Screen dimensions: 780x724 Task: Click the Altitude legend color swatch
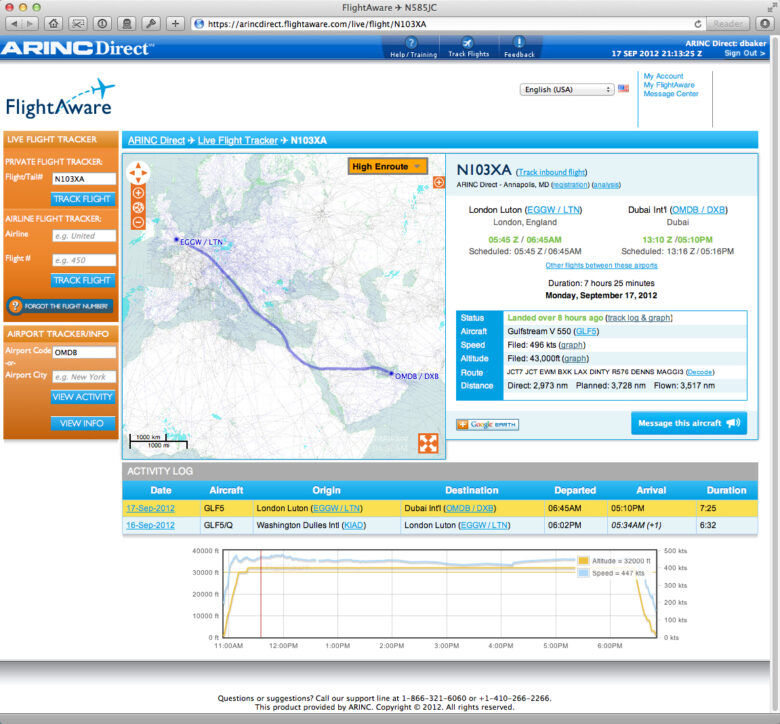[x=583, y=561]
